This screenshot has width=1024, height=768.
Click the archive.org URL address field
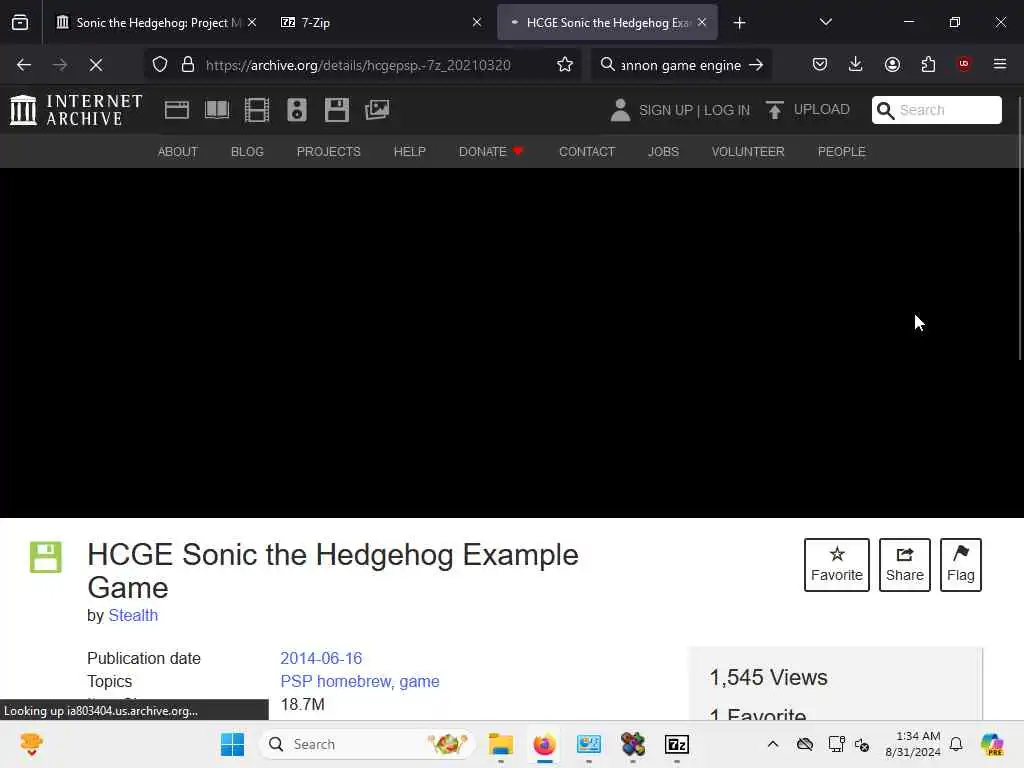[x=358, y=65]
